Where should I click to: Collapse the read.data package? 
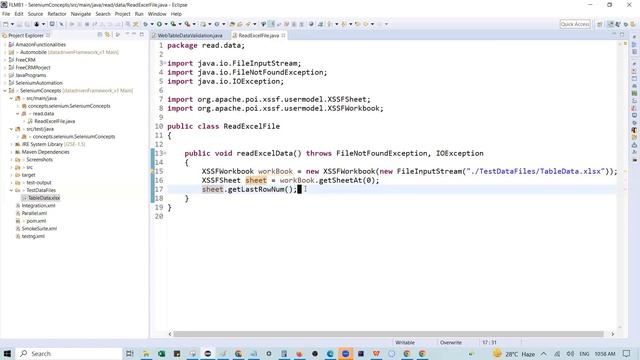(18, 113)
